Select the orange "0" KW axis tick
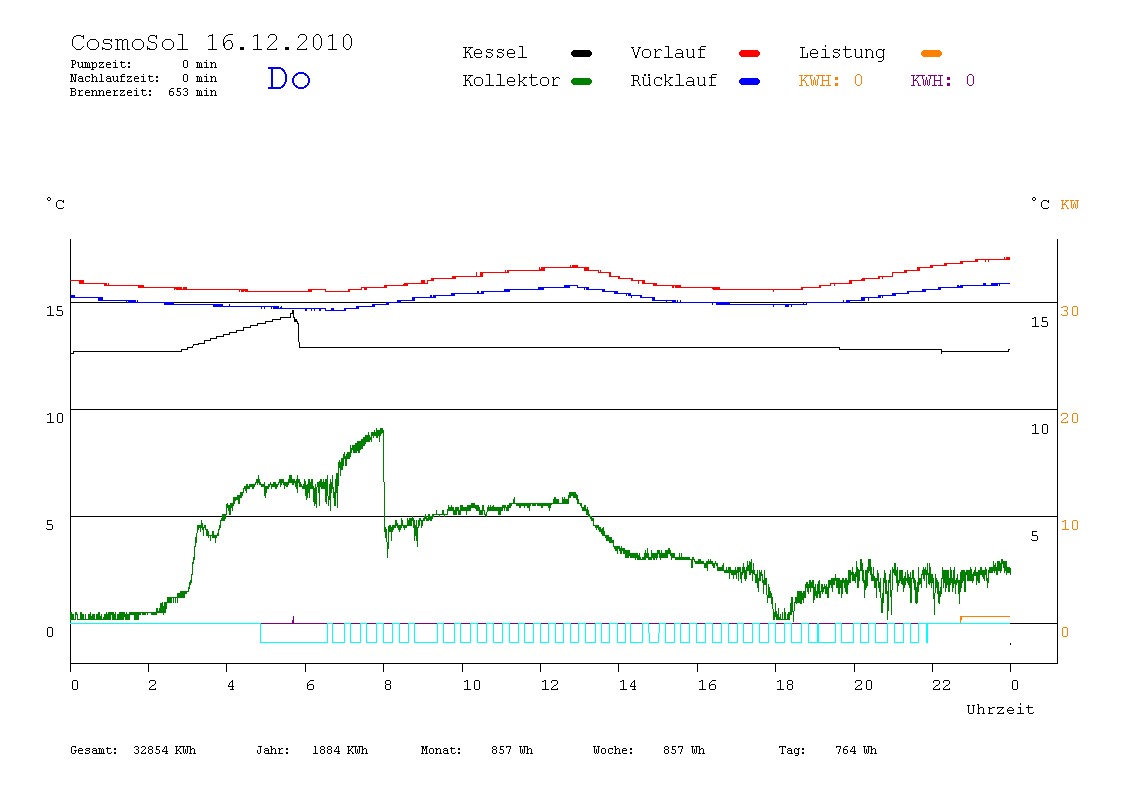1148x812 pixels. coord(1065,632)
